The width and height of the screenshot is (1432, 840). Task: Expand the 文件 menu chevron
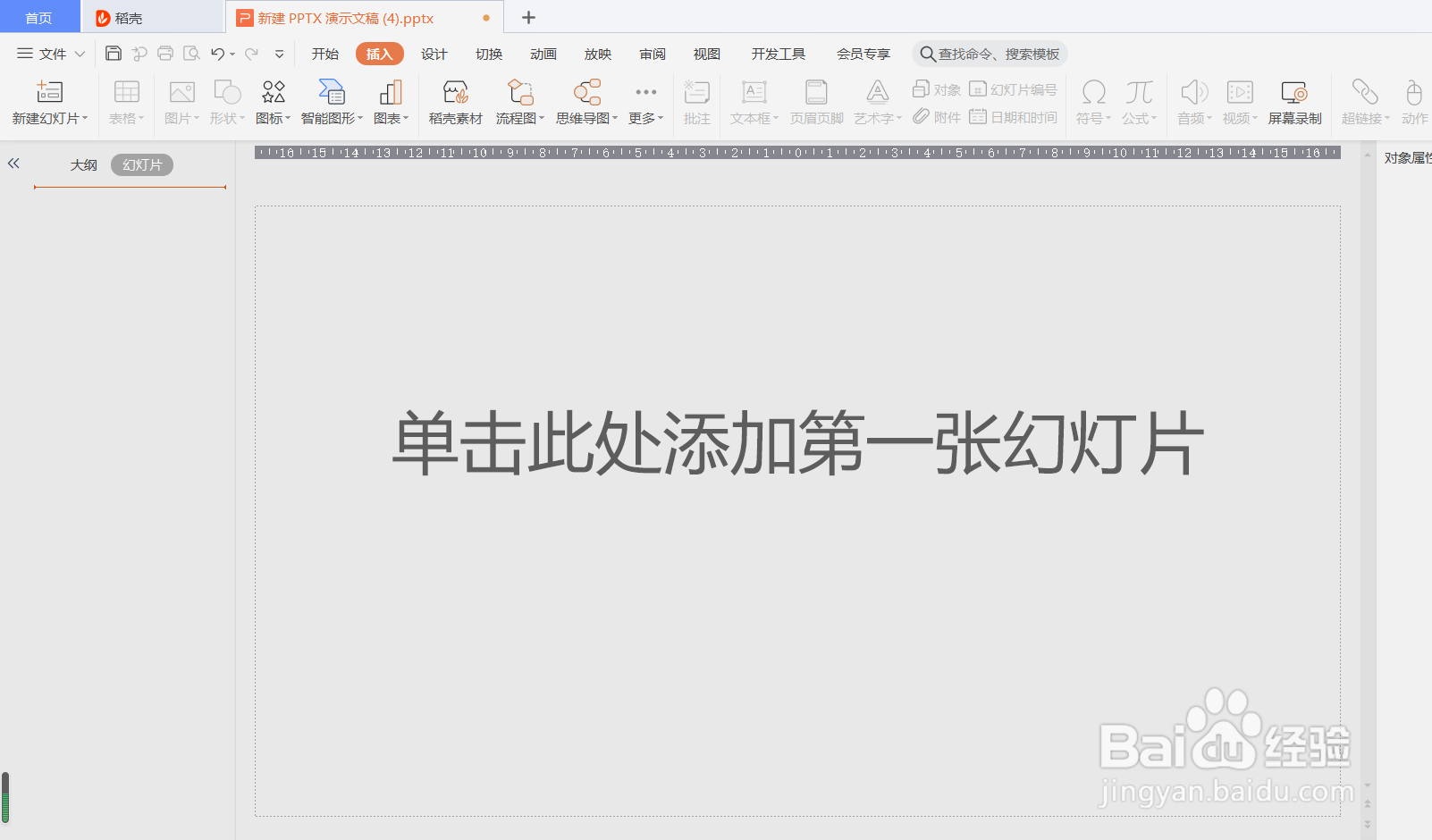click(80, 54)
